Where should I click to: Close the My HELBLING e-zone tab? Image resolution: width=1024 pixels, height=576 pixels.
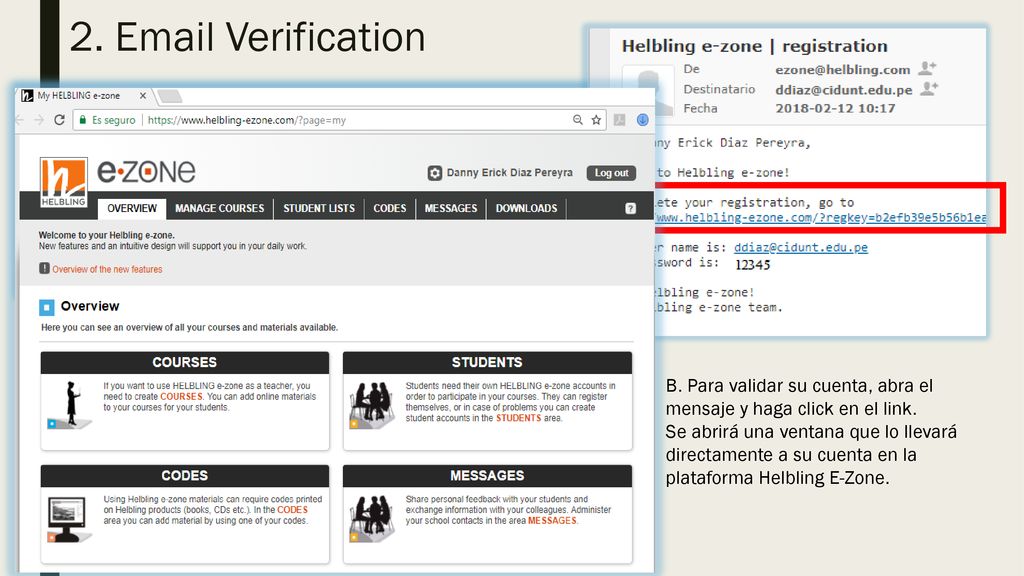(x=142, y=96)
